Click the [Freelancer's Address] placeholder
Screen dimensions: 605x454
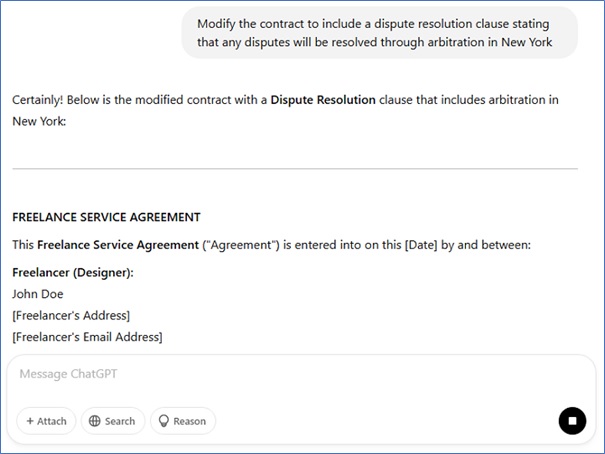(x=71, y=316)
